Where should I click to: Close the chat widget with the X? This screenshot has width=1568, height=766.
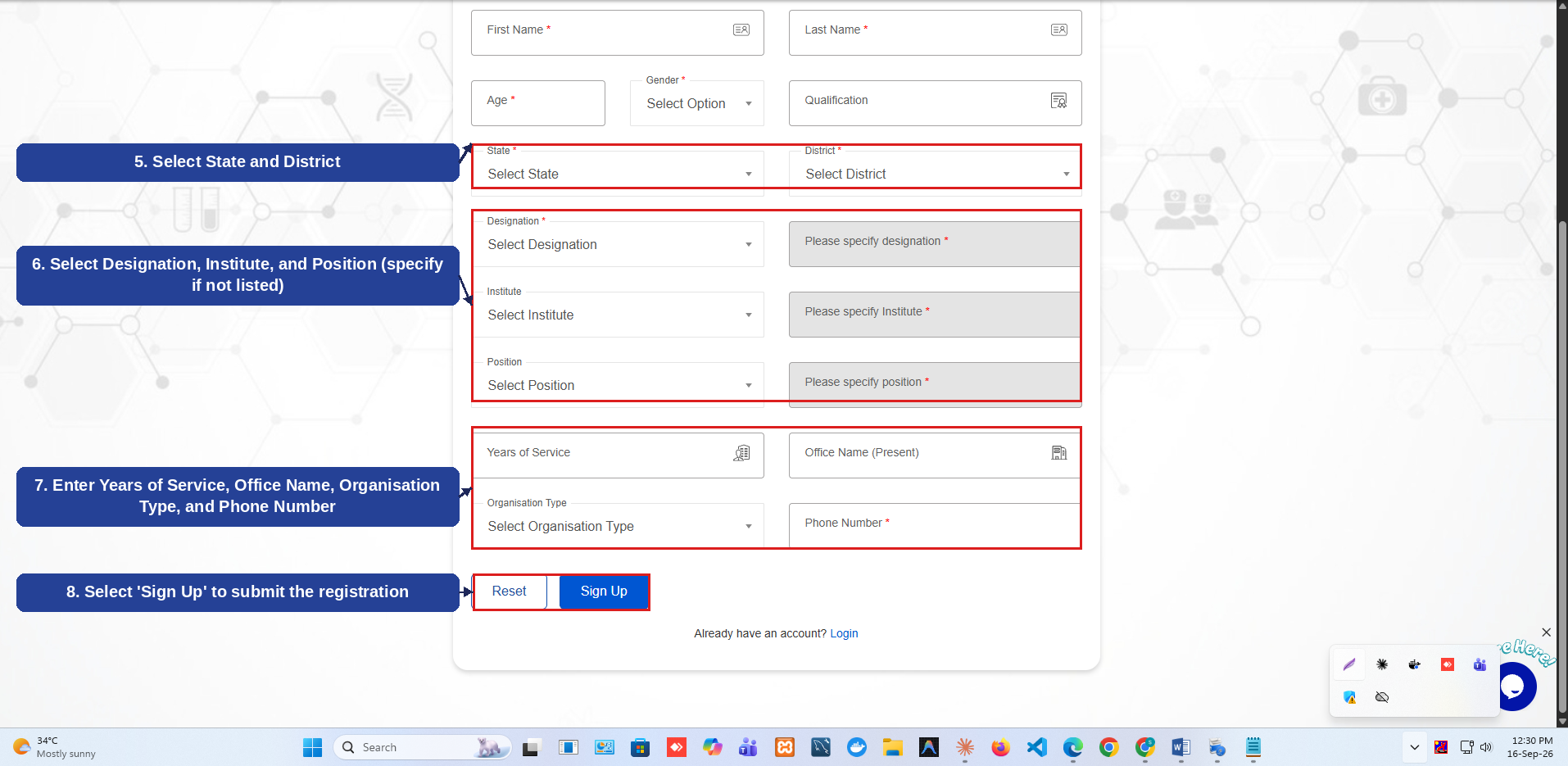(1546, 632)
